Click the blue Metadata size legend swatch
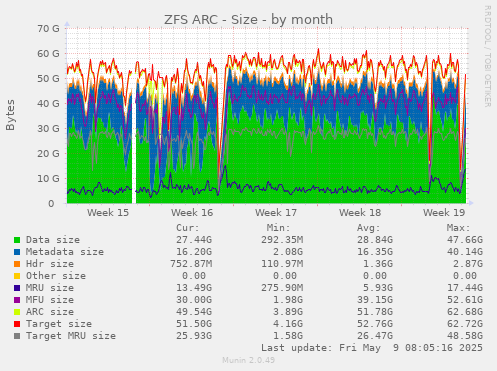 tap(17, 252)
